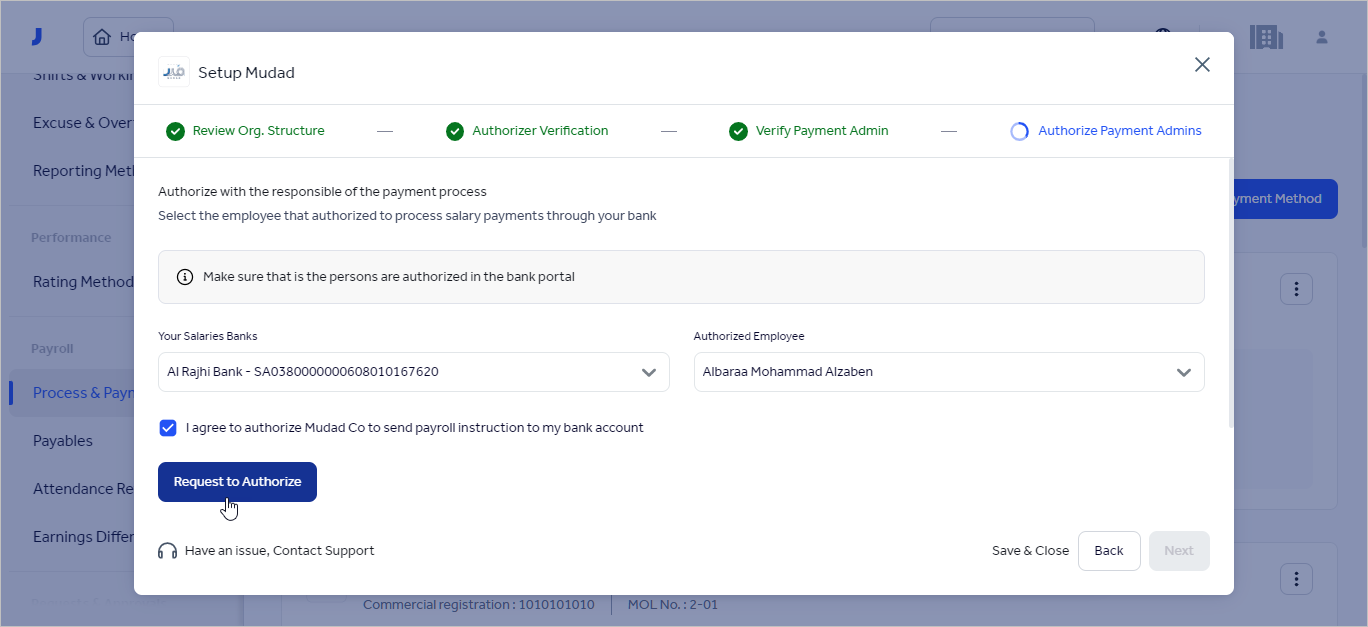Click Save & Close
1368x627 pixels.
click(1030, 550)
